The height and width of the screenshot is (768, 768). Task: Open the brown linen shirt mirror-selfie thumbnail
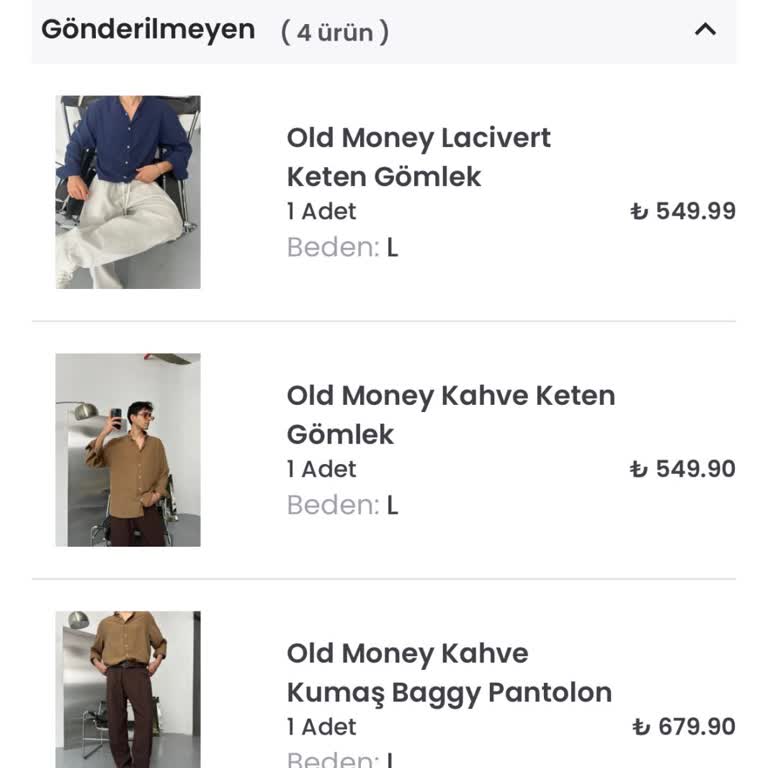click(128, 450)
